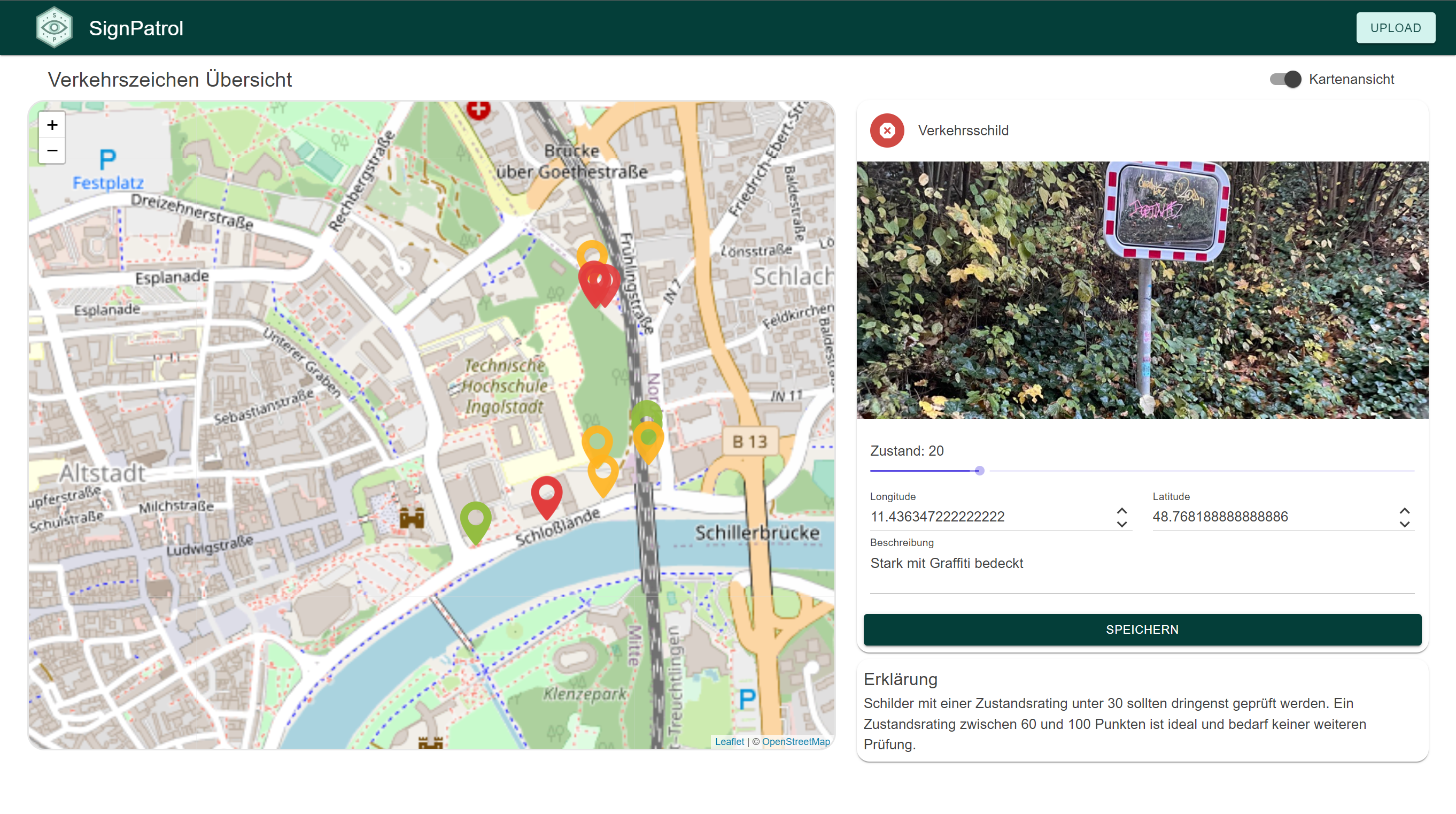The height and width of the screenshot is (814, 1456).
Task: Decrease the Longitude value with down arrow
Action: [1122, 524]
